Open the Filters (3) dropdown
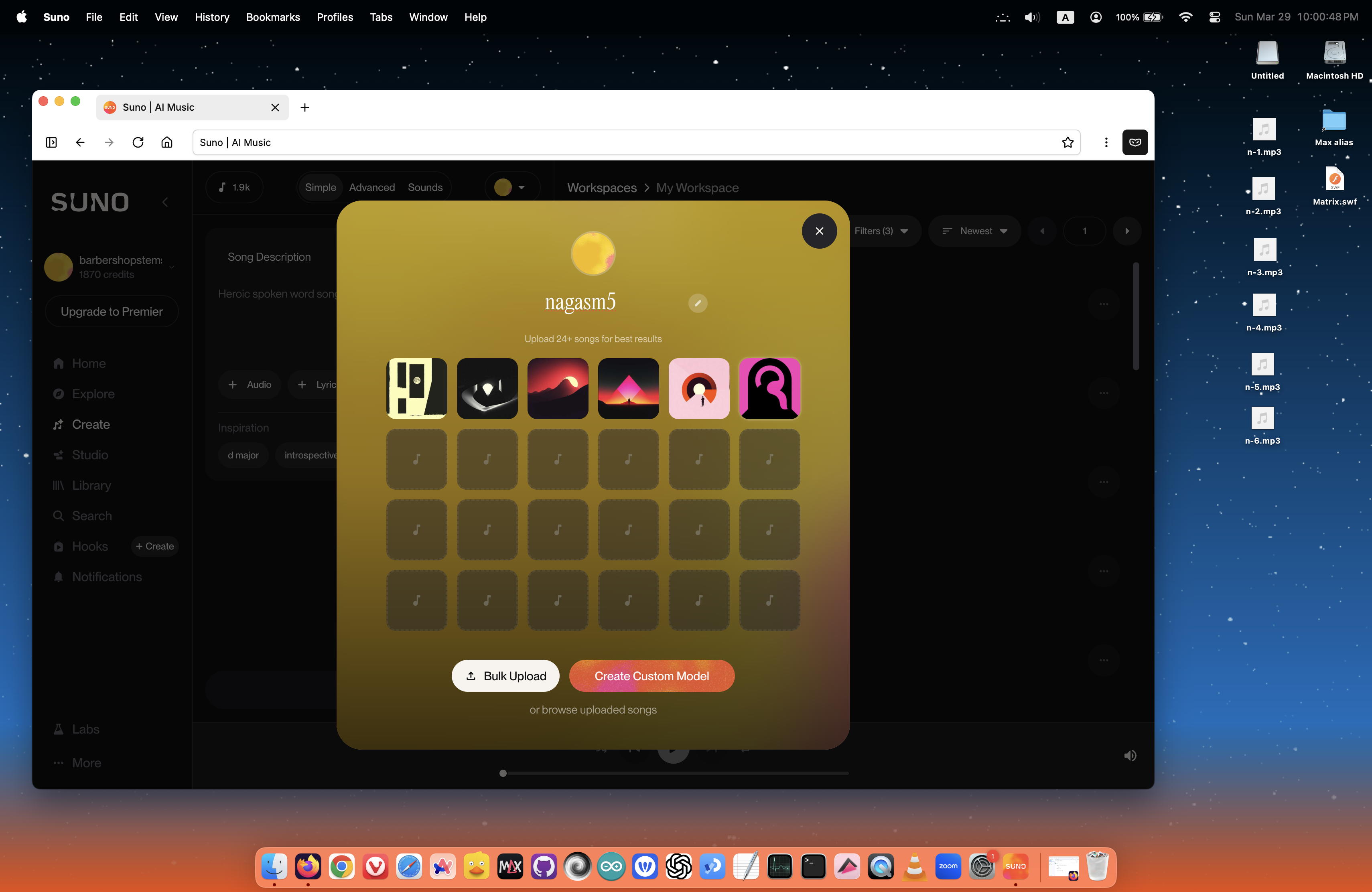This screenshot has height=892, width=1372. (881, 231)
